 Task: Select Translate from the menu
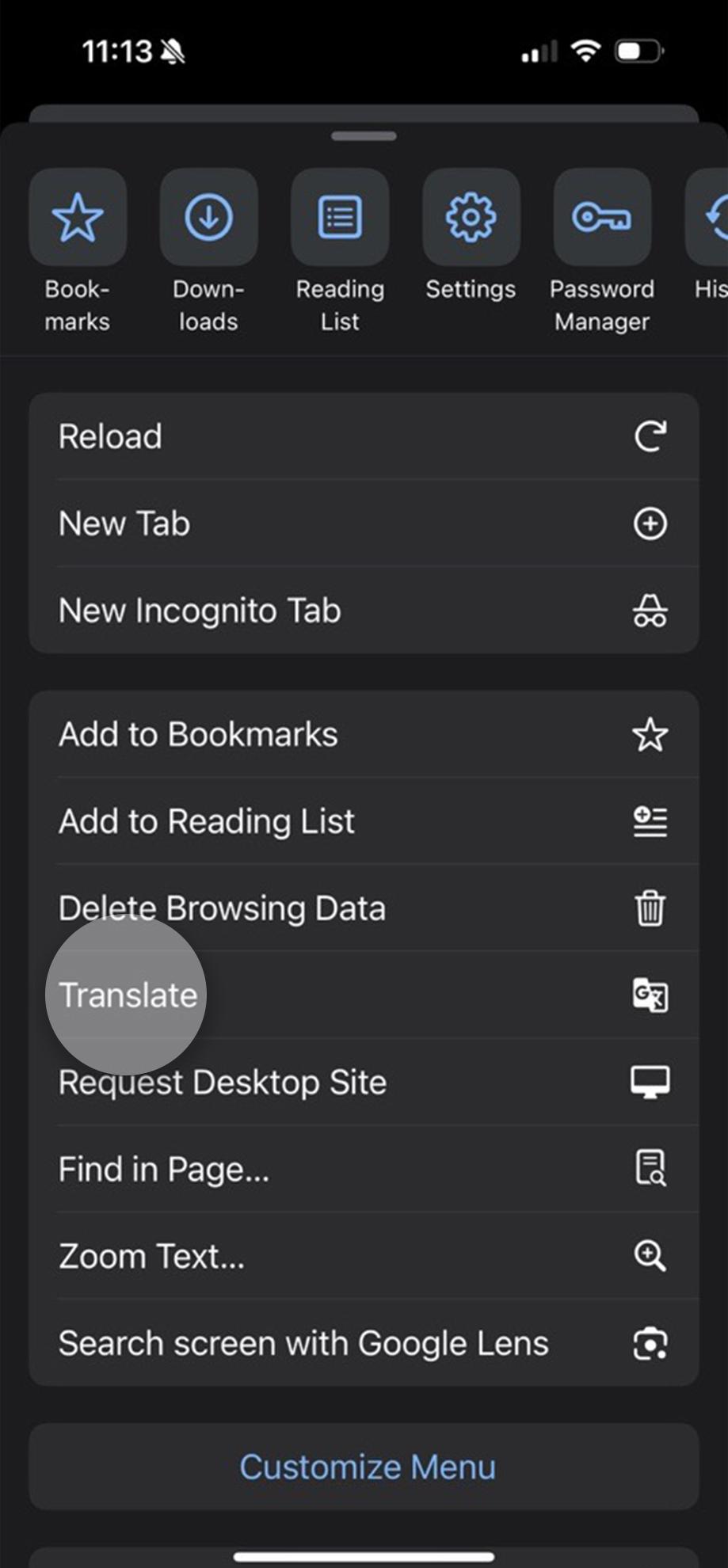(x=128, y=995)
